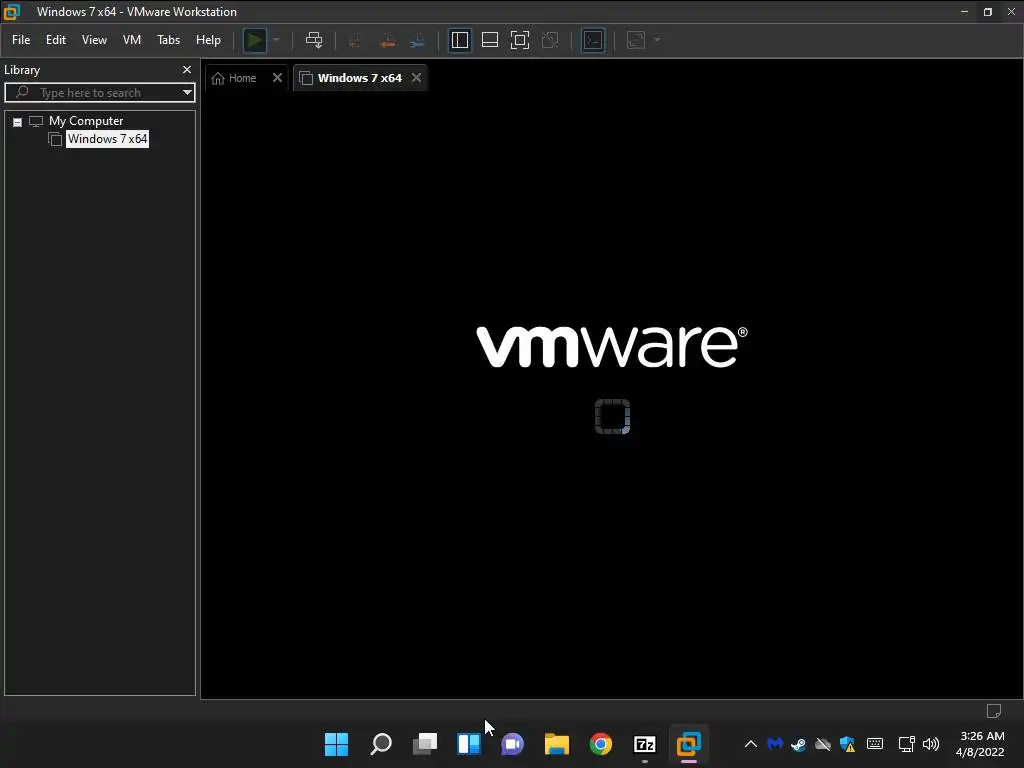This screenshot has width=1024, height=768.
Task: Open Steam tray icon
Action: tap(798, 744)
